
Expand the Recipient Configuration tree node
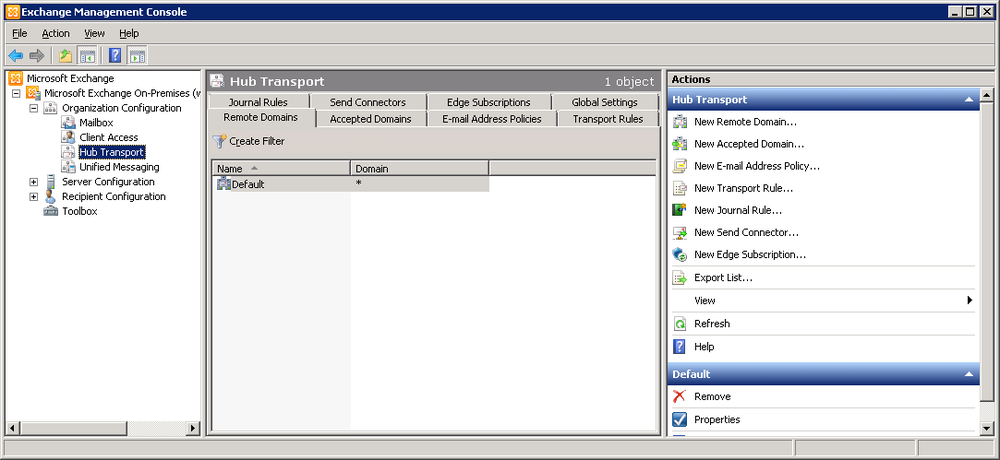click(33, 197)
